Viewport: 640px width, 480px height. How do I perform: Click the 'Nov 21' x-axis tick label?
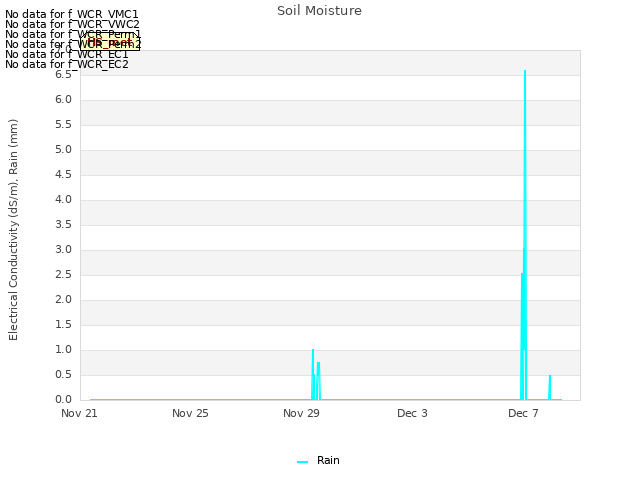[79, 413]
